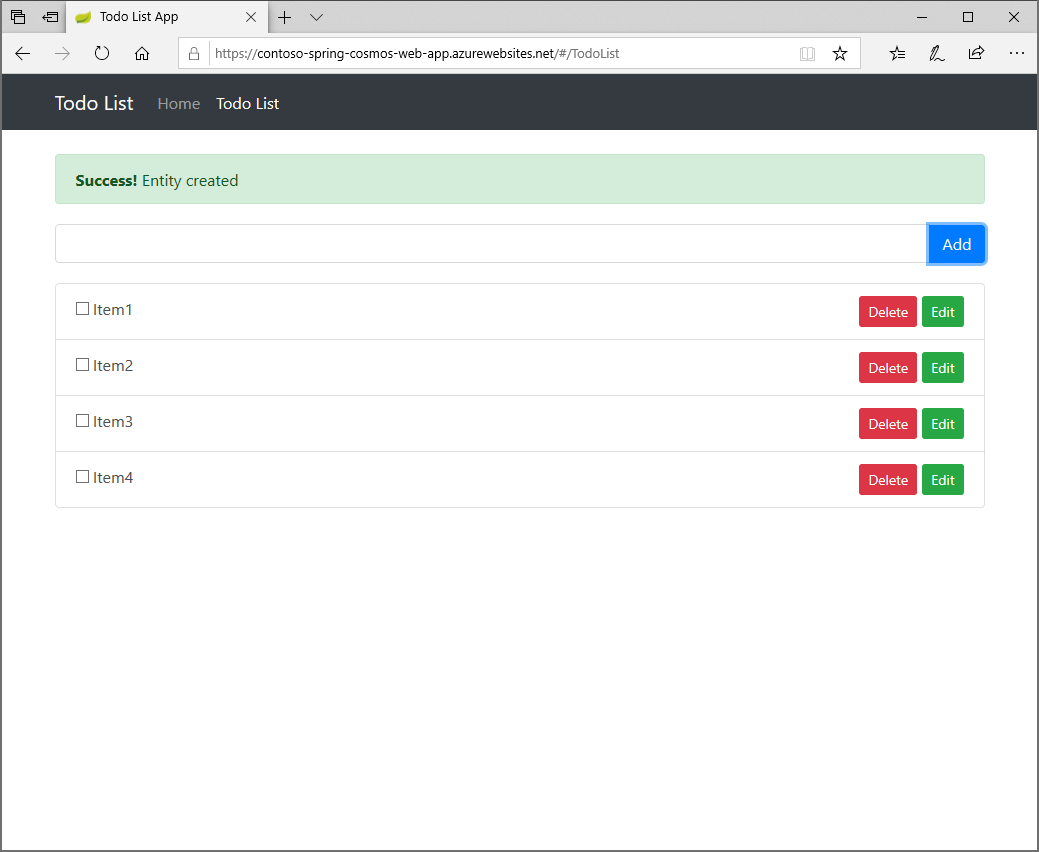Image resolution: width=1039 pixels, height=852 pixels.
Task: Select the Home navigation link
Action: 178,103
